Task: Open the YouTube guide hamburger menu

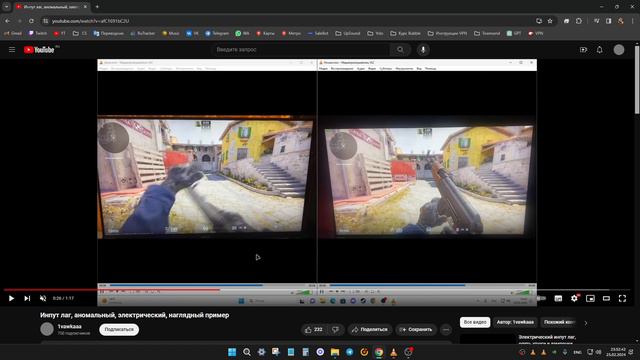Action: 12,50
